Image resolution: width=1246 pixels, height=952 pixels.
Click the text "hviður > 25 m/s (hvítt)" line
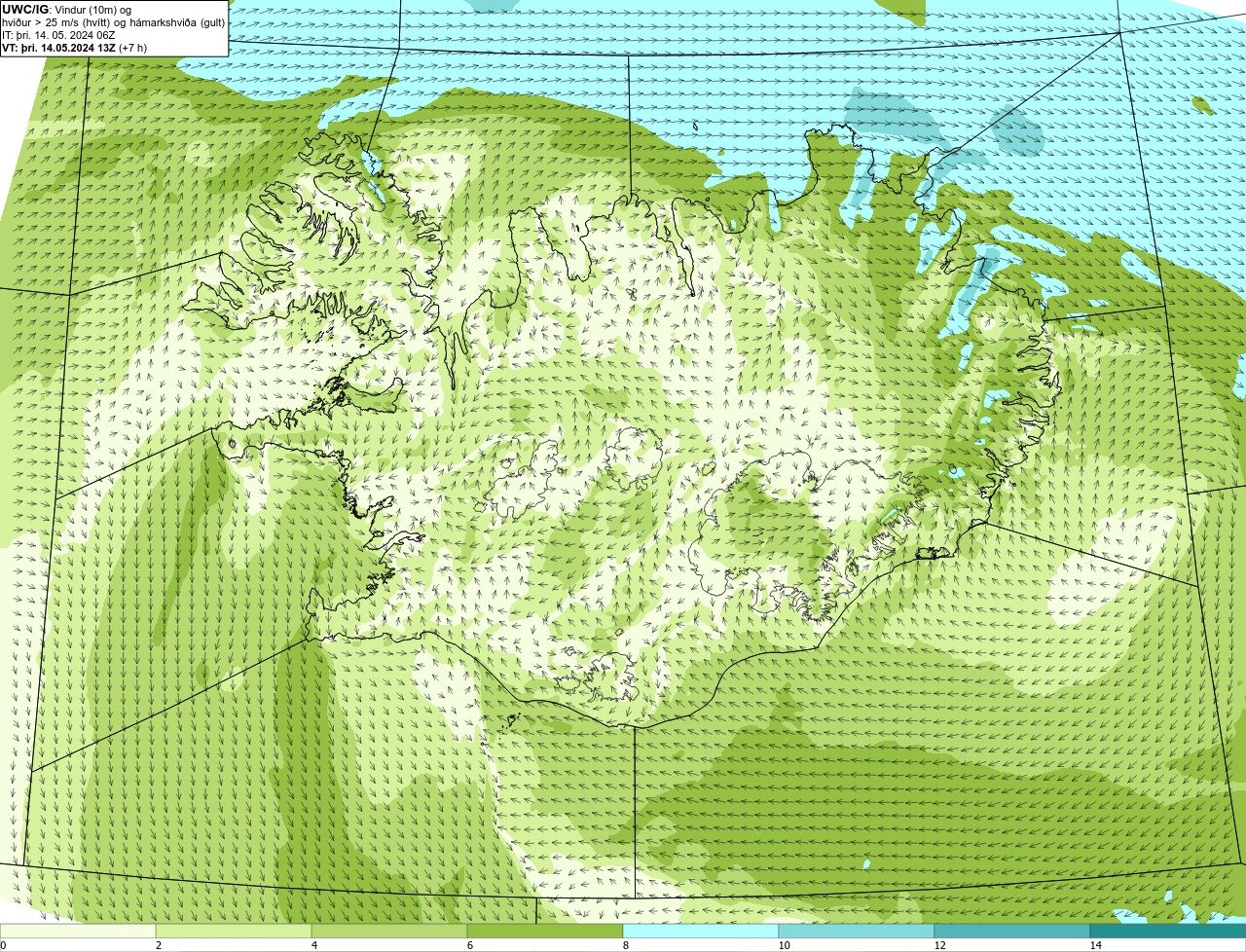[x=113, y=22]
